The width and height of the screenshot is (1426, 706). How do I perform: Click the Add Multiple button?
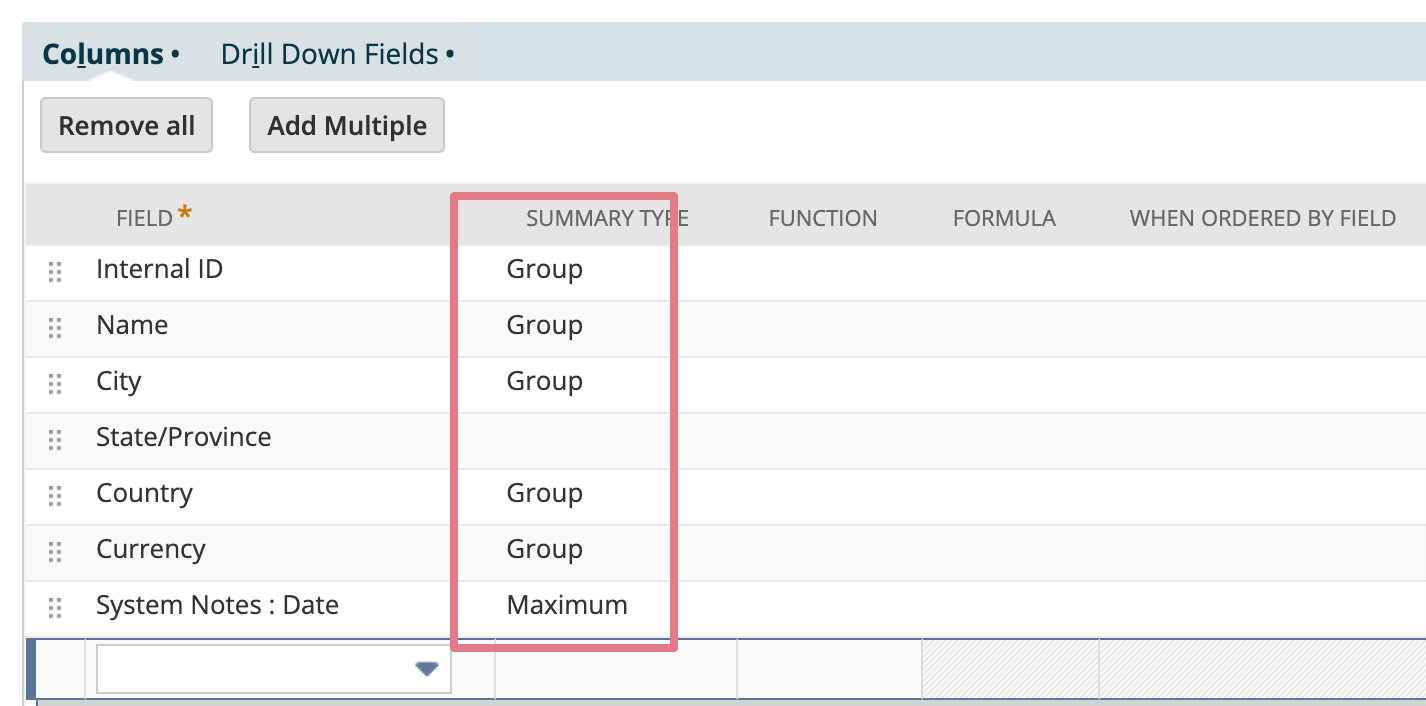pos(347,126)
